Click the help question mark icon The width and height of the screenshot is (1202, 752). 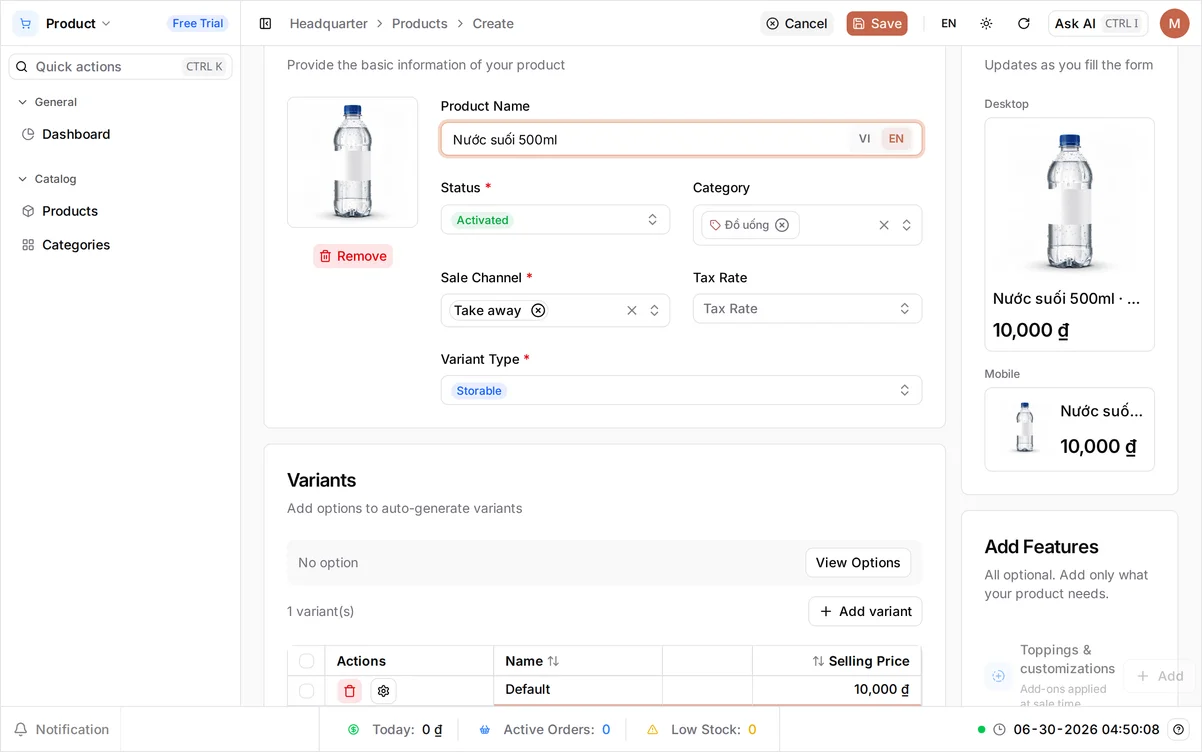tap(1179, 730)
